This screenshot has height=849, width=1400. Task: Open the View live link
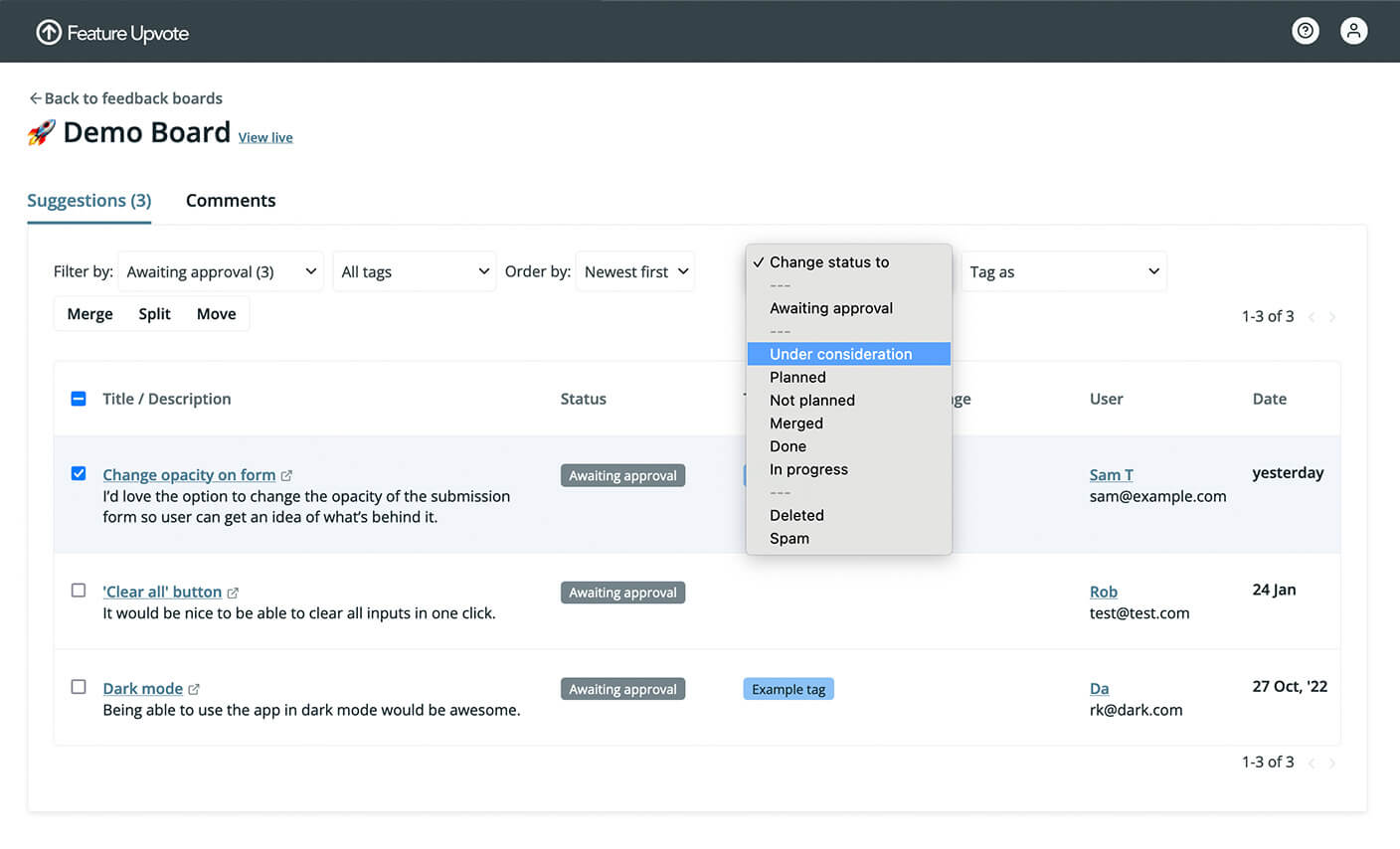[265, 137]
